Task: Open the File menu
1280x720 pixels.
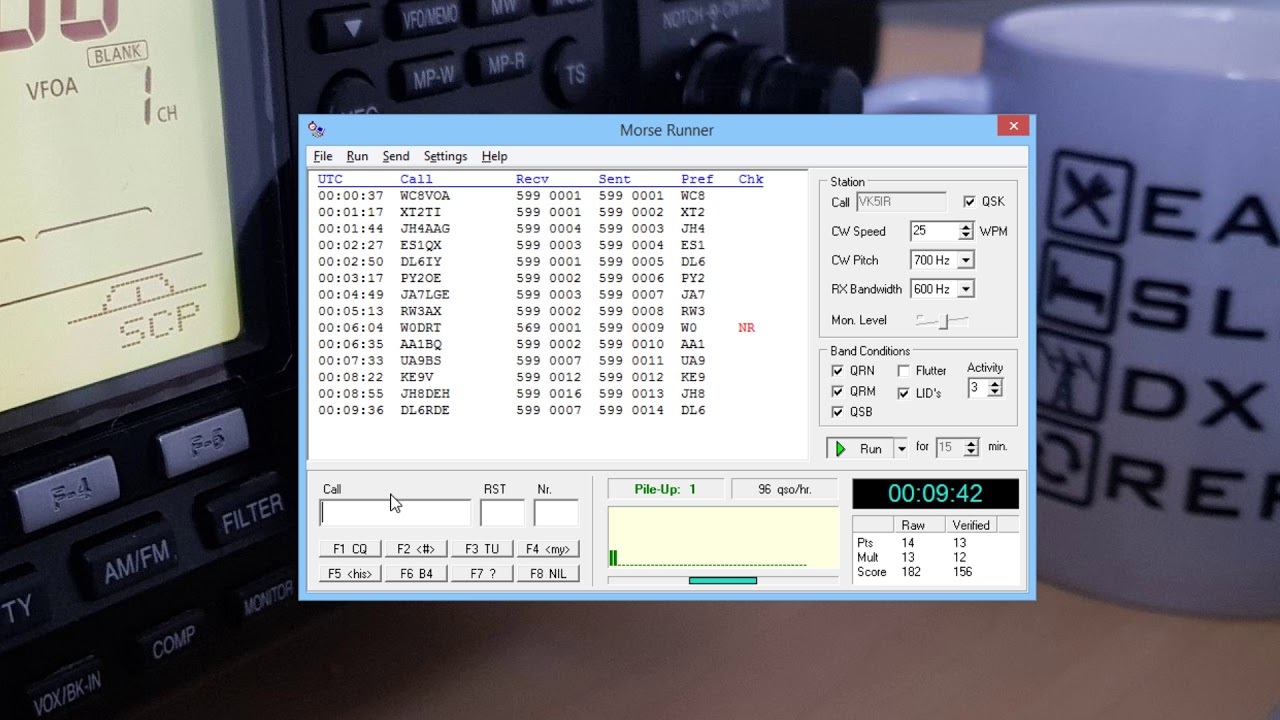Action: coord(323,156)
